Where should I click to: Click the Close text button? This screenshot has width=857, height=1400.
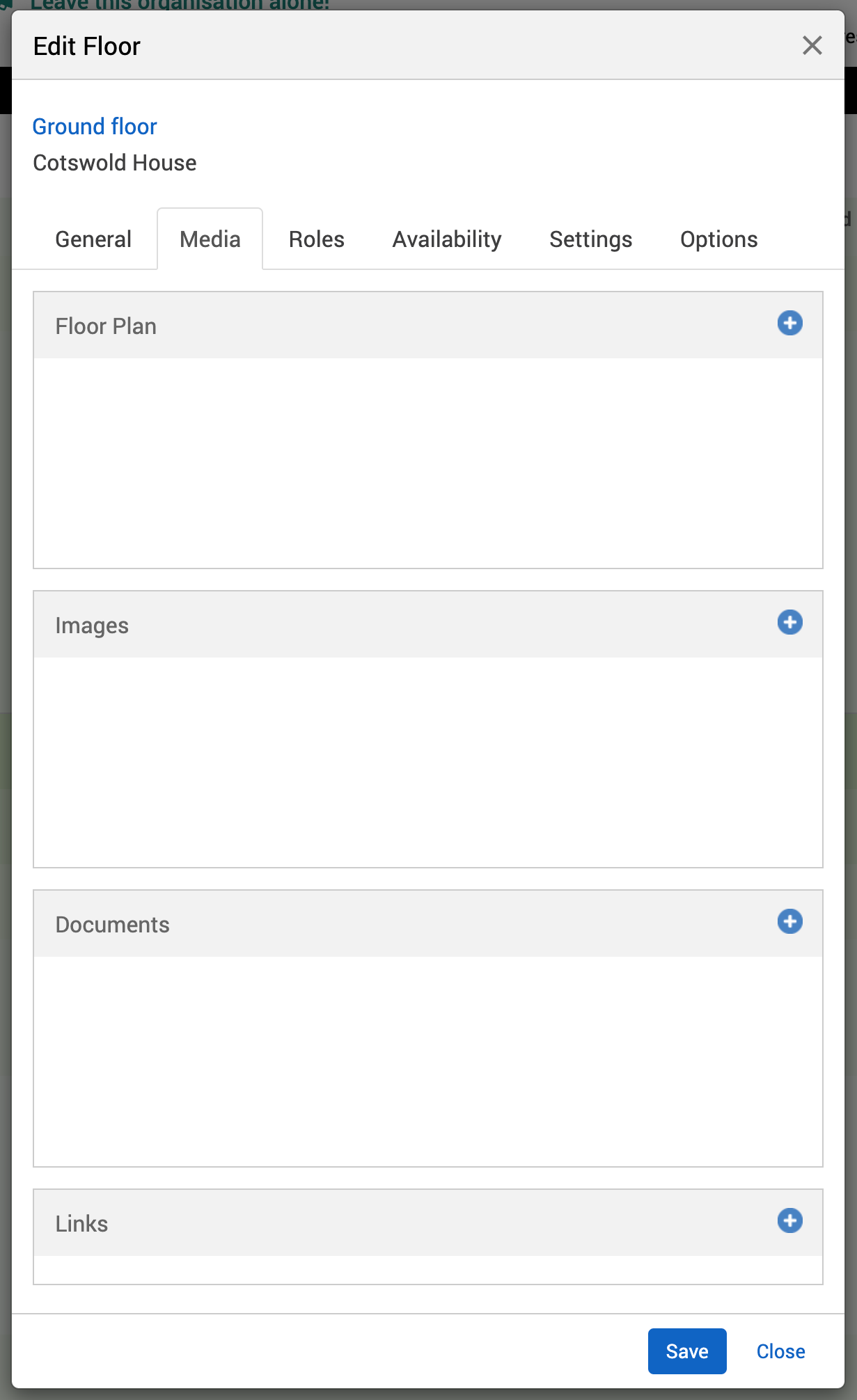click(x=780, y=1351)
